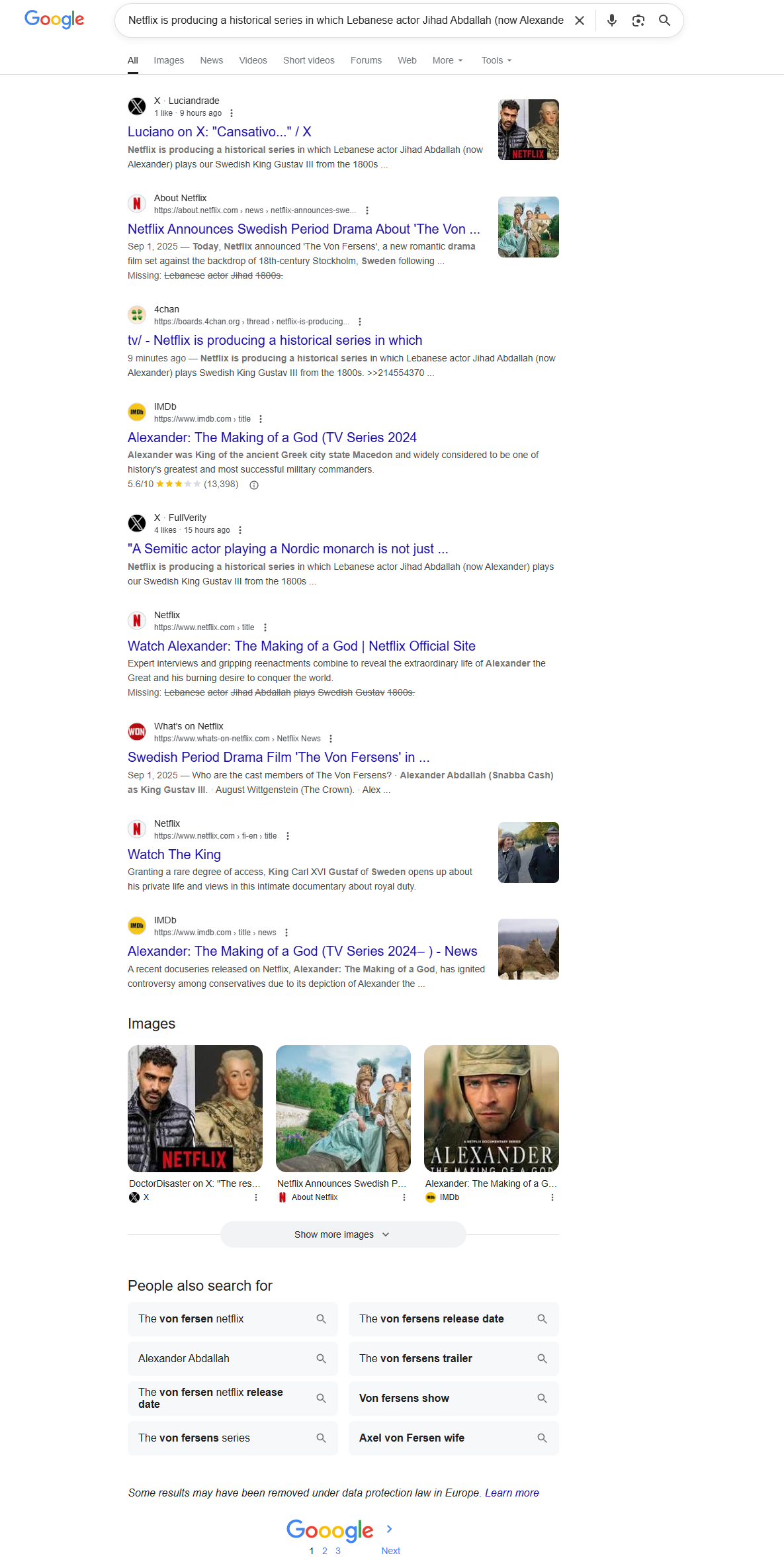Switch to the Forums tab
Image resolution: width=784 pixels, height=1568 pixels.
(x=366, y=60)
